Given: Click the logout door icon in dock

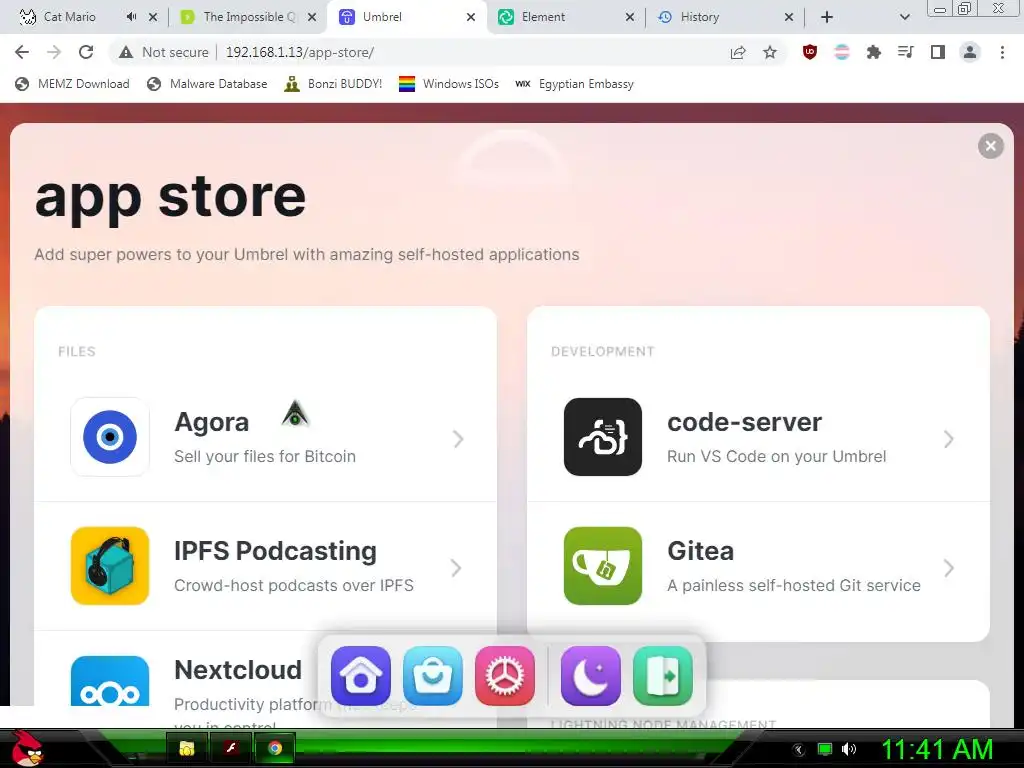Looking at the screenshot, I should (663, 676).
